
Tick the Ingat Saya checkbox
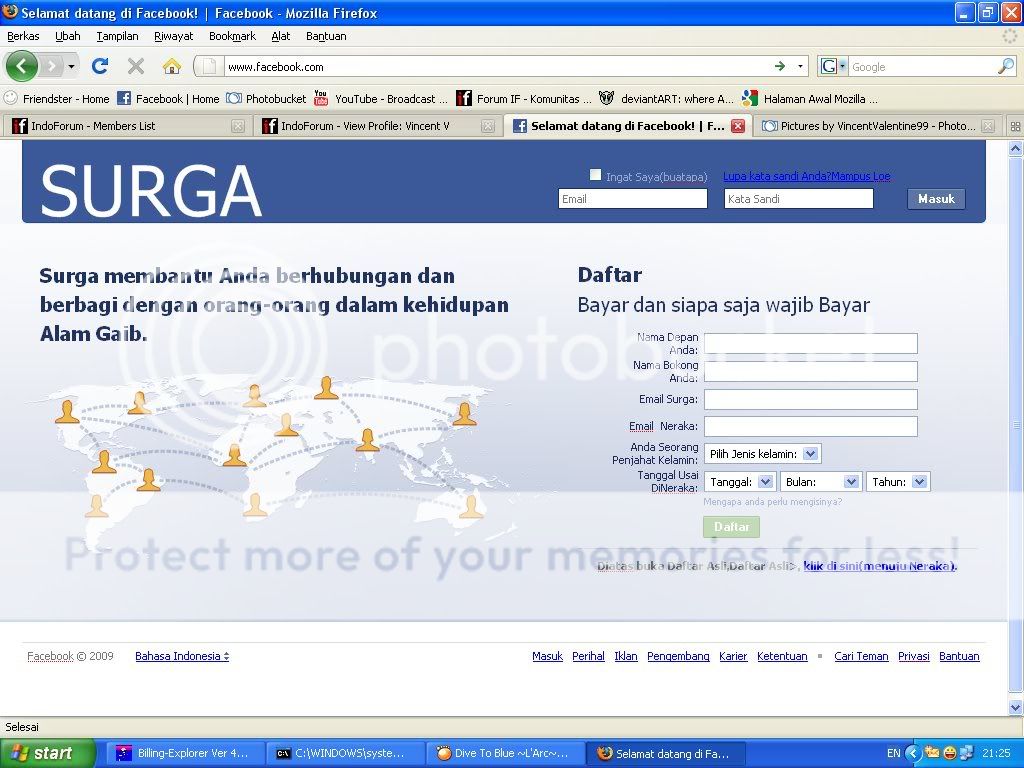(595, 174)
